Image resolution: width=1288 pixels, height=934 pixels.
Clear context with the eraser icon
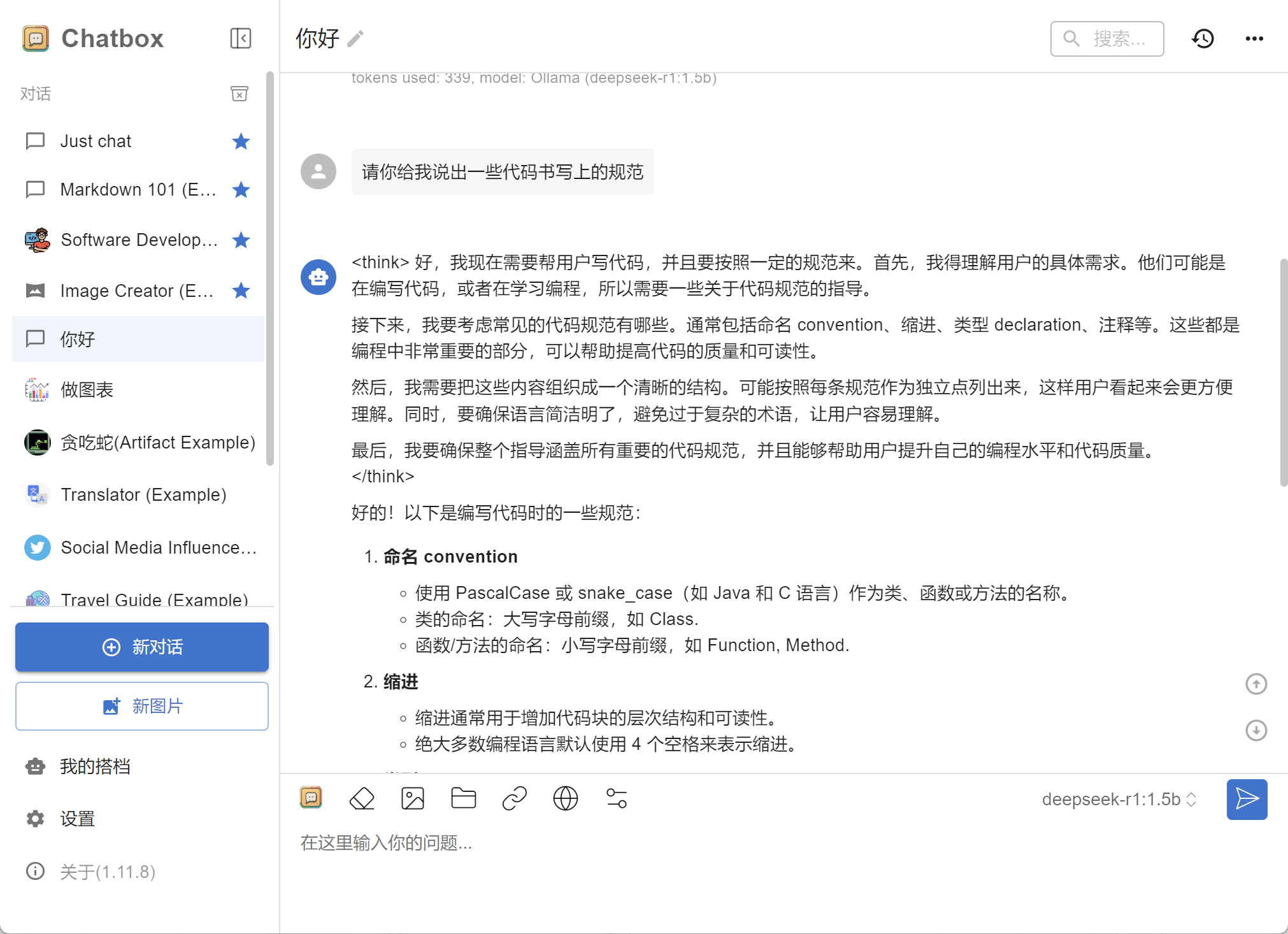click(362, 799)
